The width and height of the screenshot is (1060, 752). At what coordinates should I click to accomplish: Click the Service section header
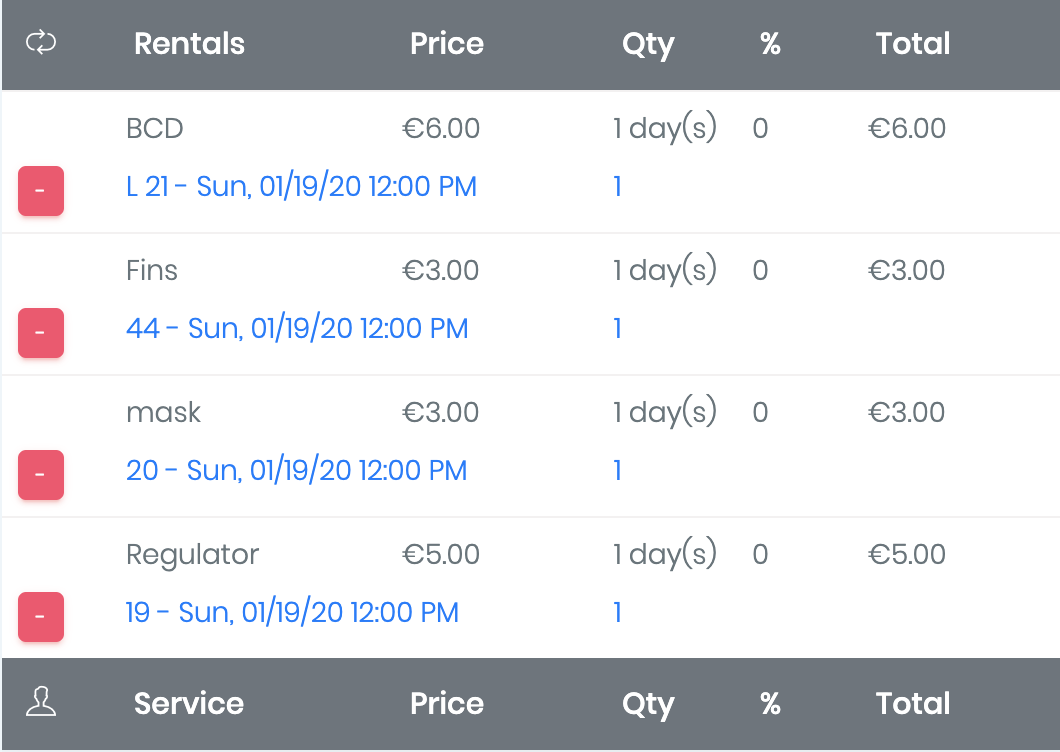[189, 704]
